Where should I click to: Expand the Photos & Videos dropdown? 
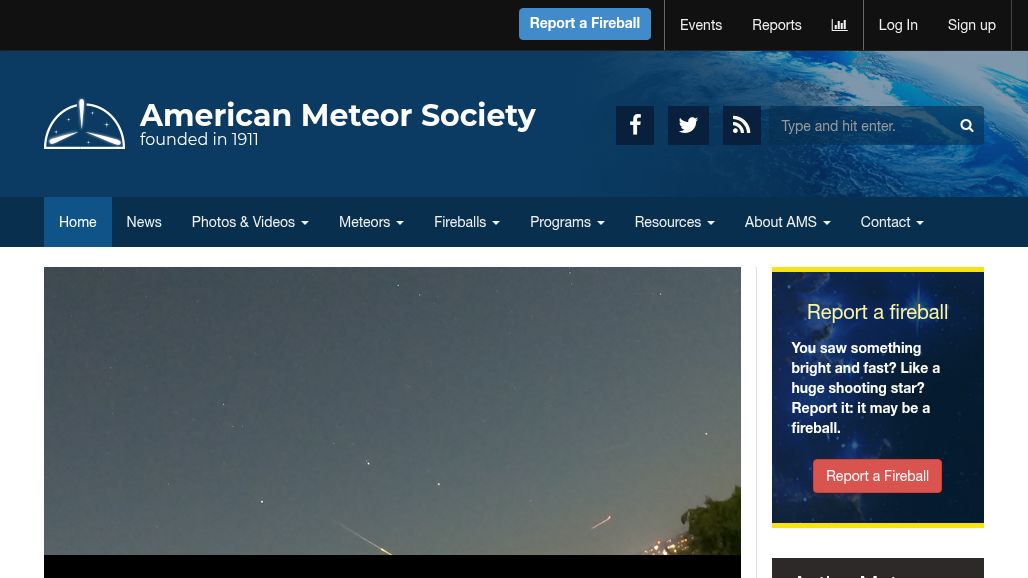tap(249, 221)
